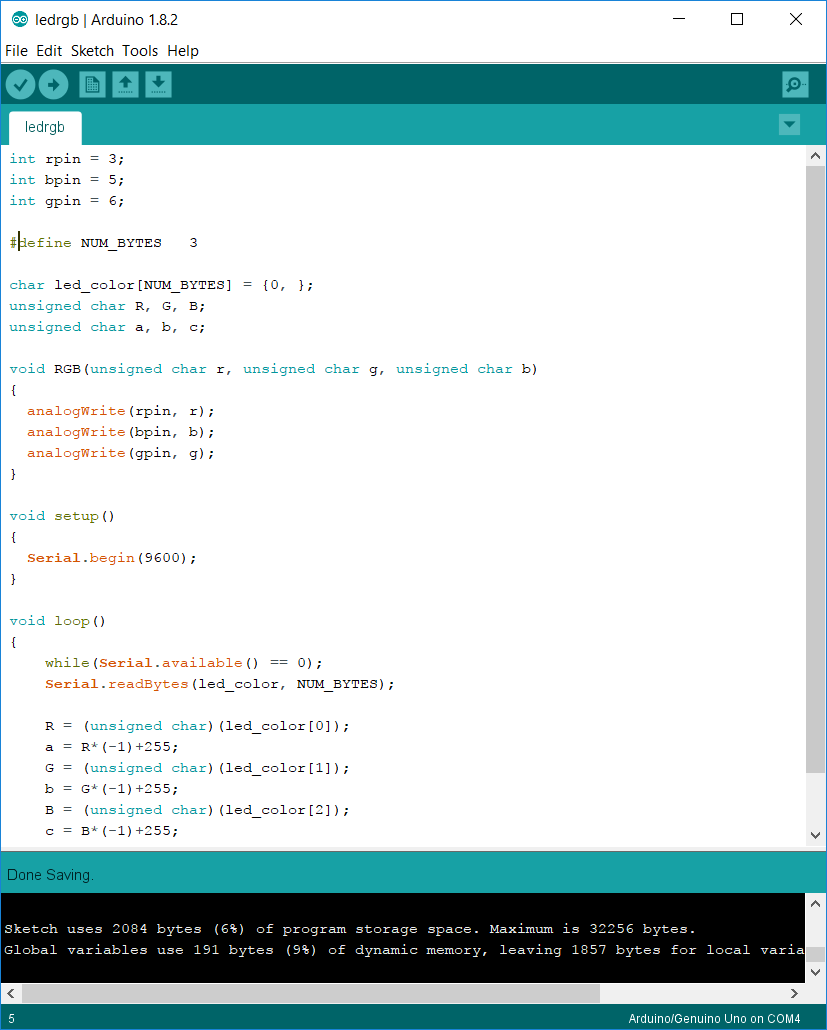Click the 'int rpin = 3;' line
Viewport: 827px width, 1030px height.
(x=66, y=159)
